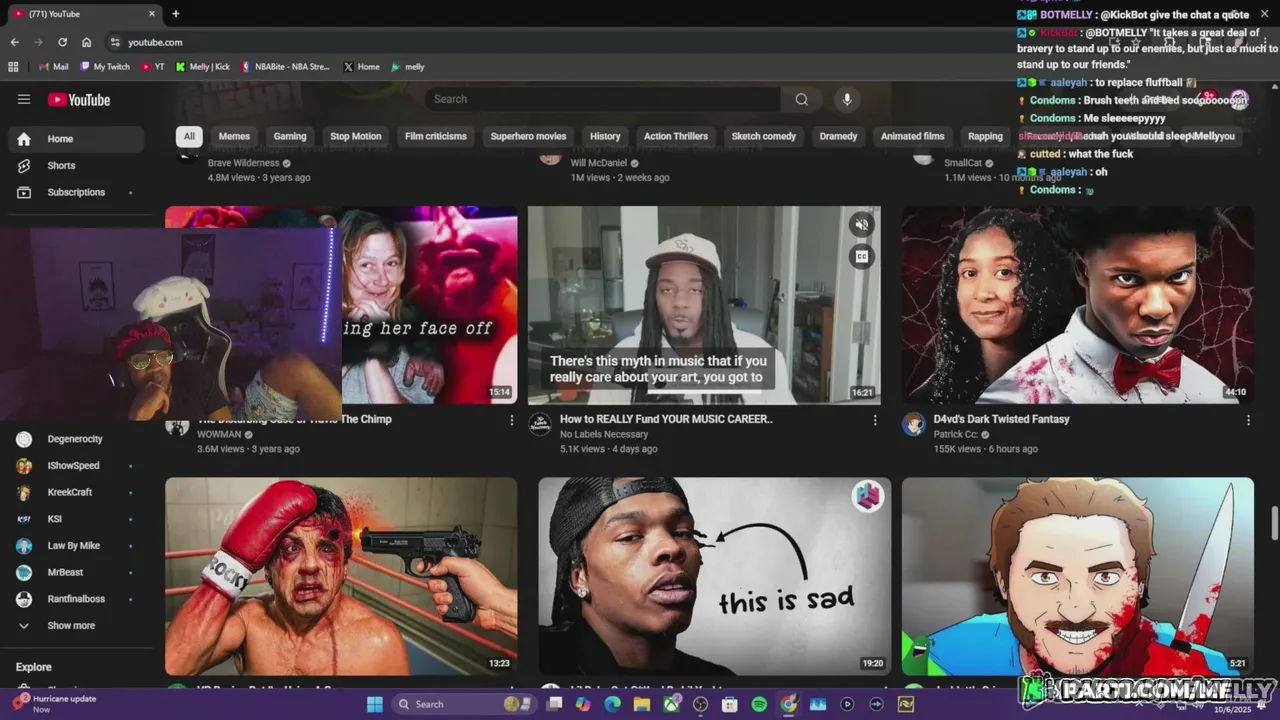1280x720 pixels.
Task: Open Microsoft Edge from the taskbar
Action: click(x=612, y=704)
